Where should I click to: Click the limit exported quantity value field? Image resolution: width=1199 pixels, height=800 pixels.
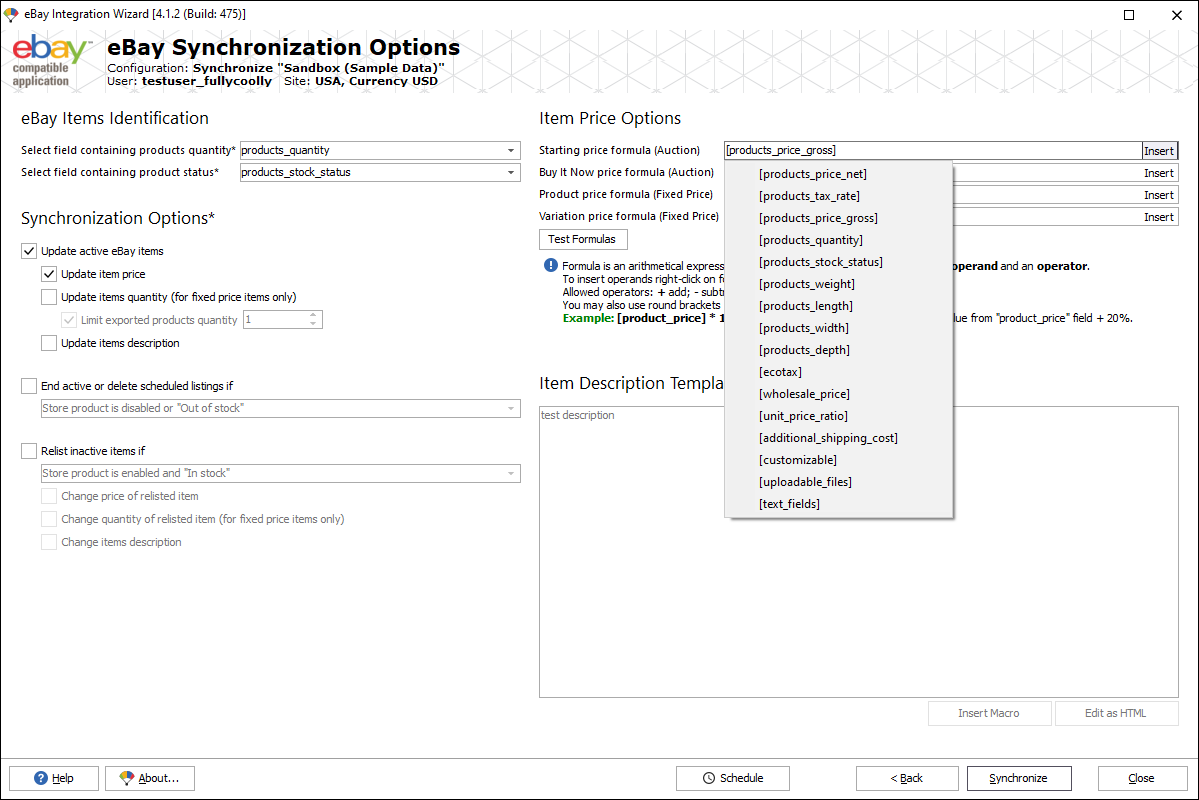pyautogui.click(x=275, y=320)
